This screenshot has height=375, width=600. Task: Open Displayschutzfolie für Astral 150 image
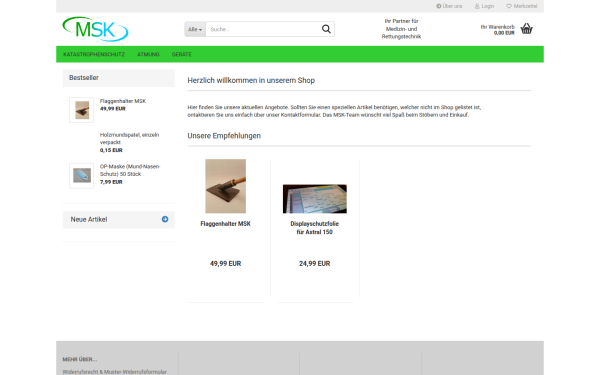pyautogui.click(x=315, y=199)
